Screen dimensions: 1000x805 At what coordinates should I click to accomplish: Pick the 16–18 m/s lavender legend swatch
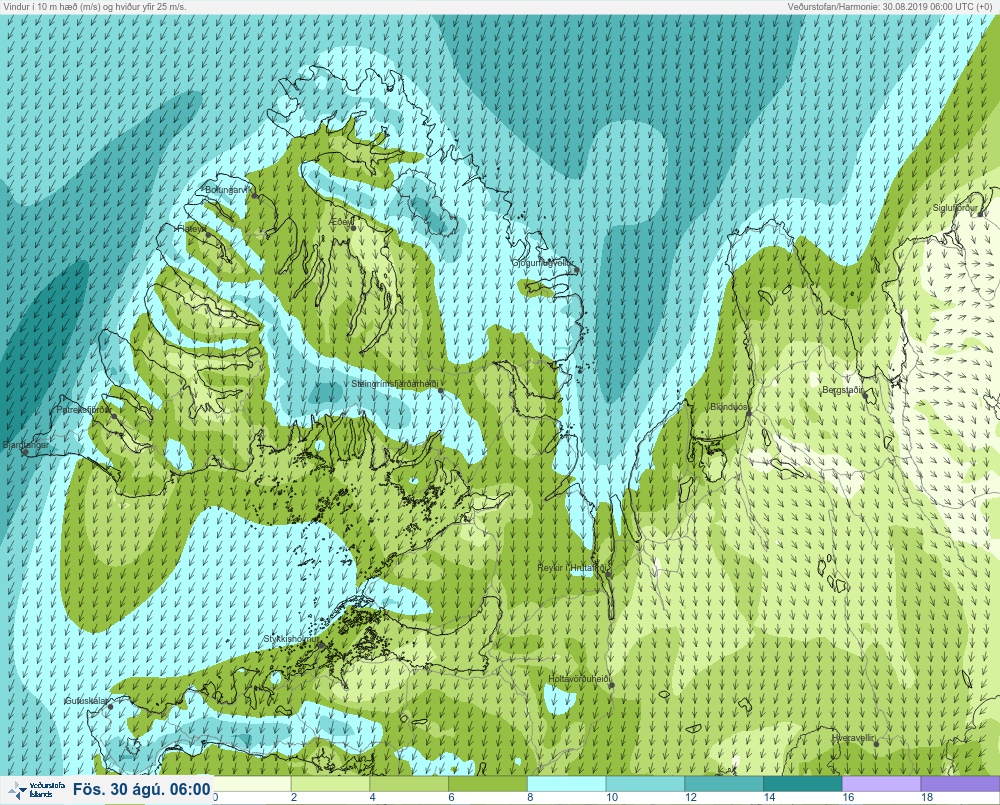881,783
